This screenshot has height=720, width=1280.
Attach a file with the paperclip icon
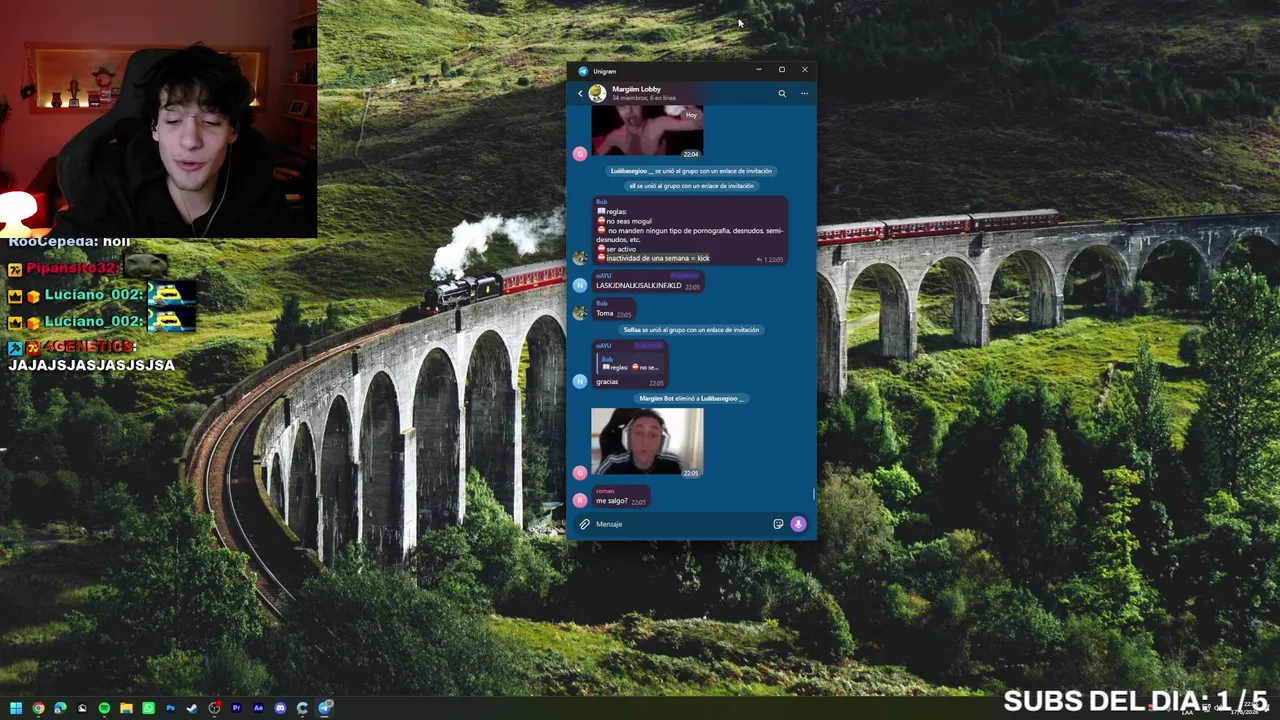[584, 524]
